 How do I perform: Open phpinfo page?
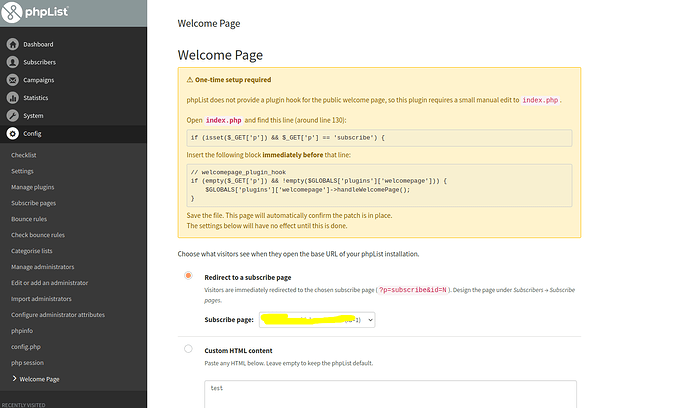click(x=22, y=331)
